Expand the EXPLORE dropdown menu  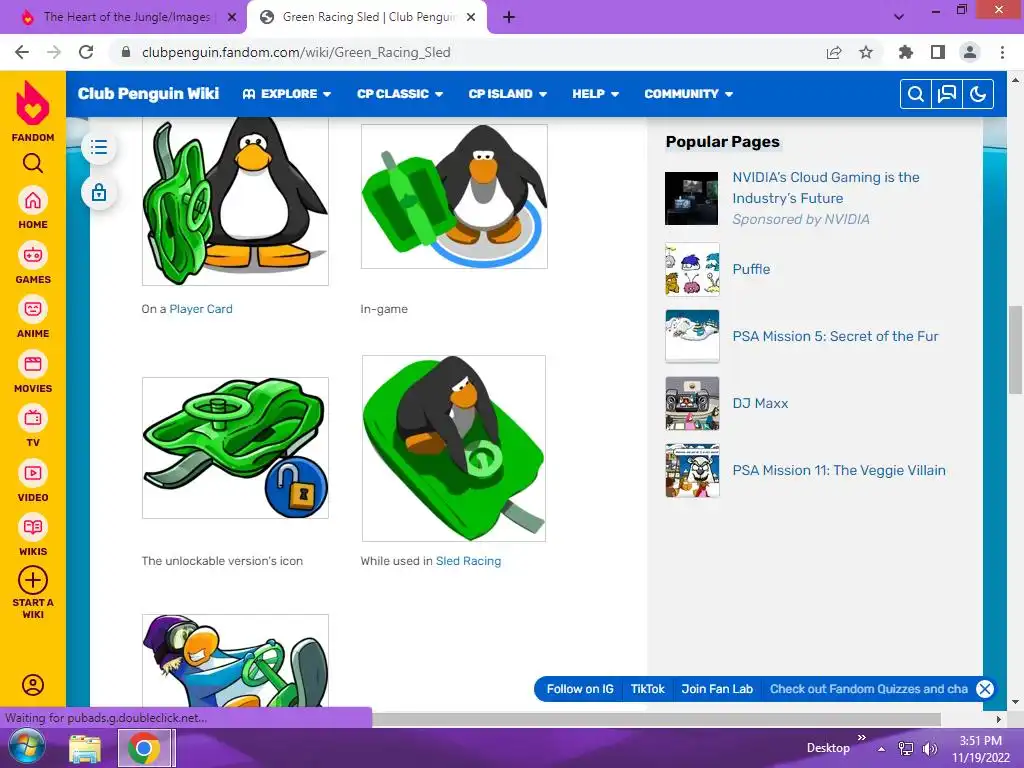(x=287, y=94)
